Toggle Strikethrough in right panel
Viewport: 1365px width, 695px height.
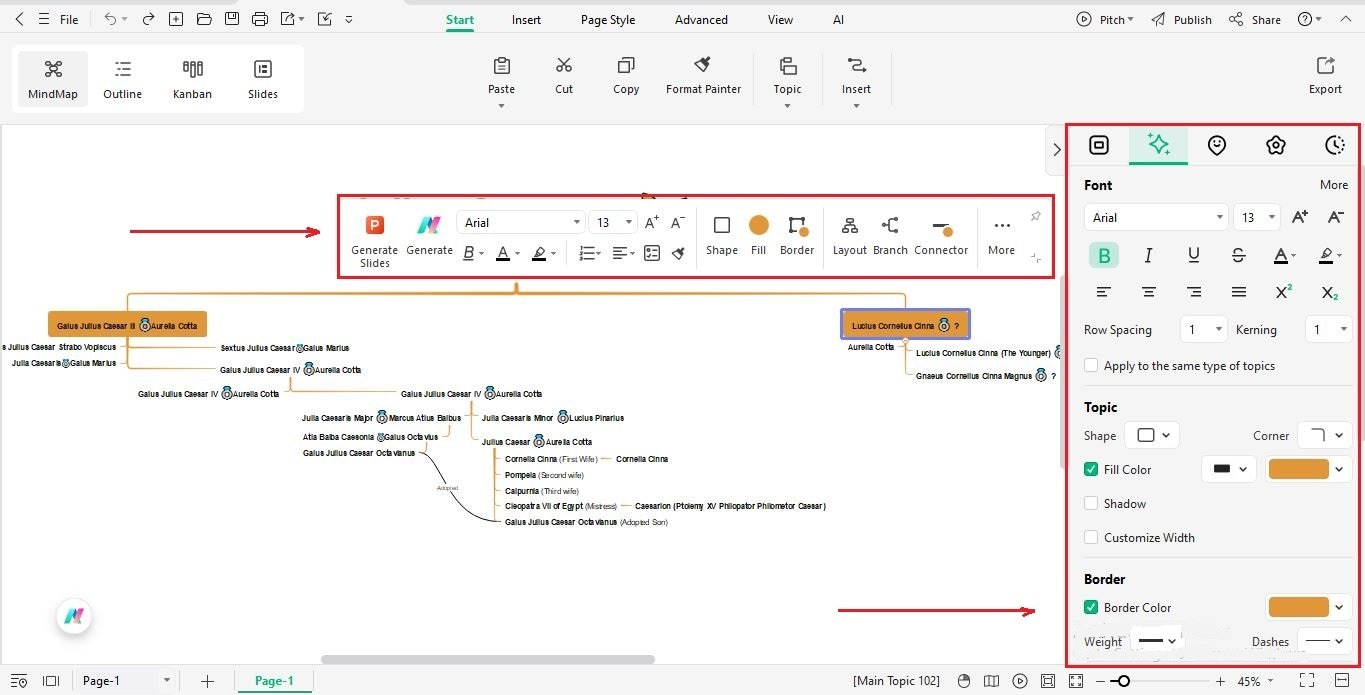click(x=1238, y=256)
